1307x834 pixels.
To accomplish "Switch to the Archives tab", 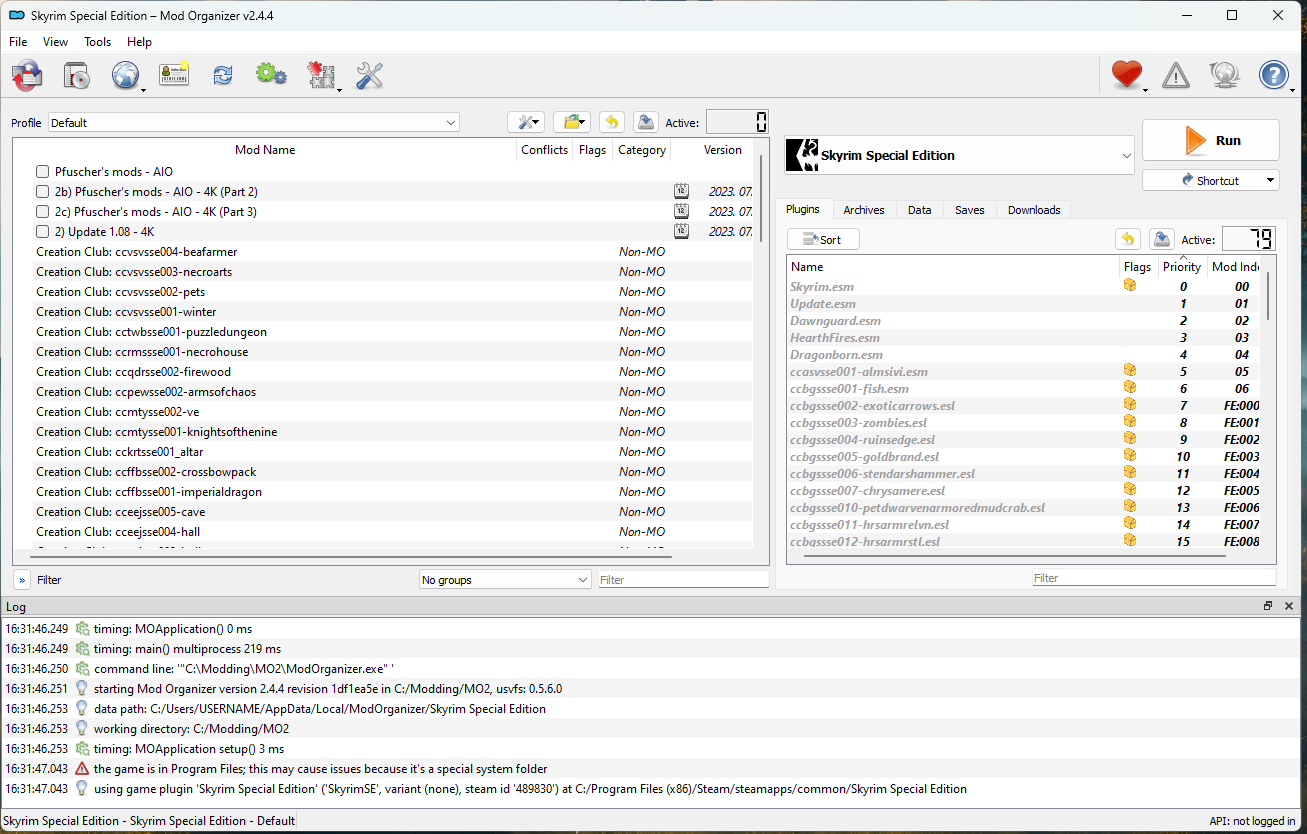I will [864, 210].
